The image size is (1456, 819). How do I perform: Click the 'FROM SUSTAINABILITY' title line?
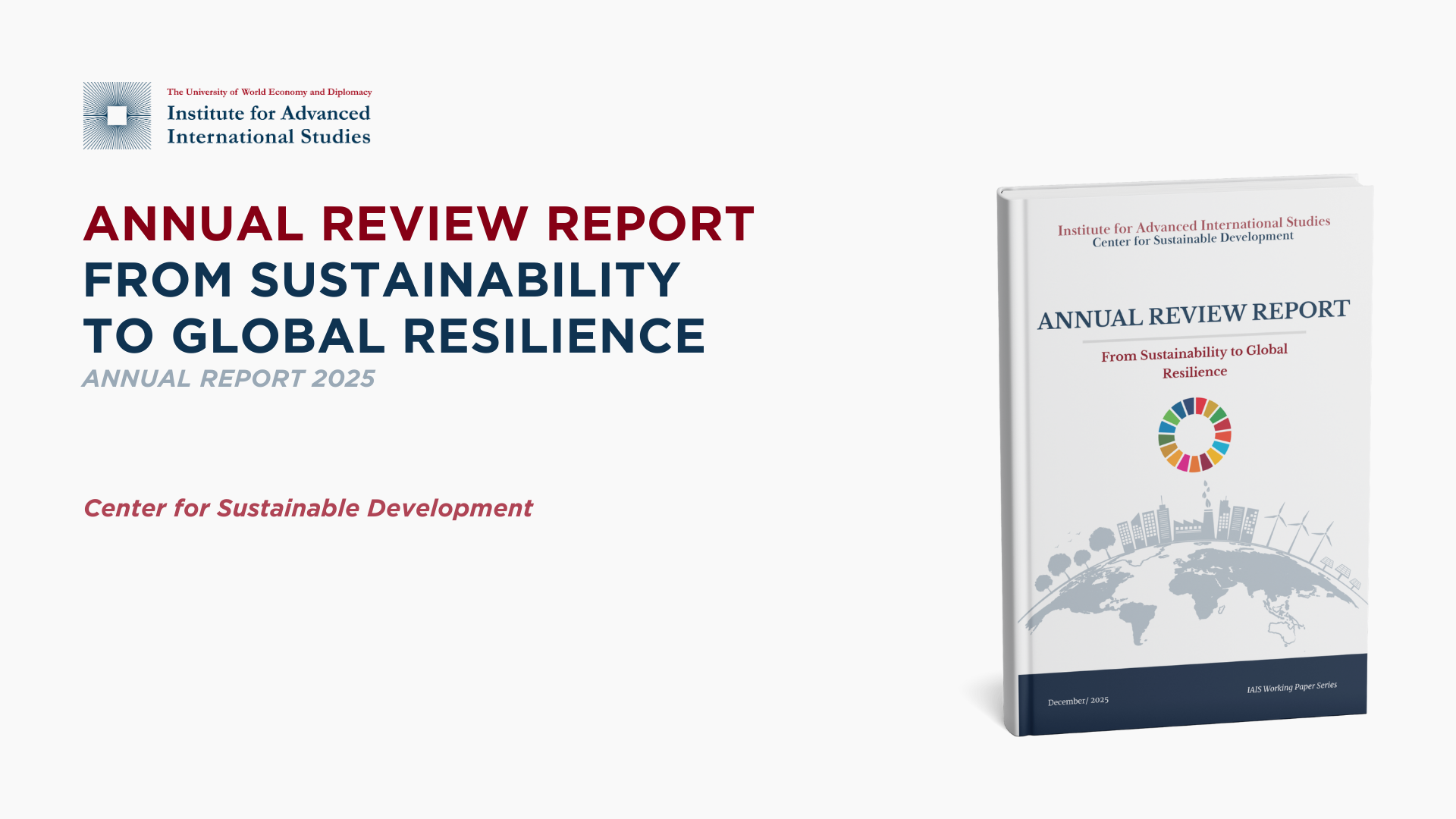(x=381, y=280)
